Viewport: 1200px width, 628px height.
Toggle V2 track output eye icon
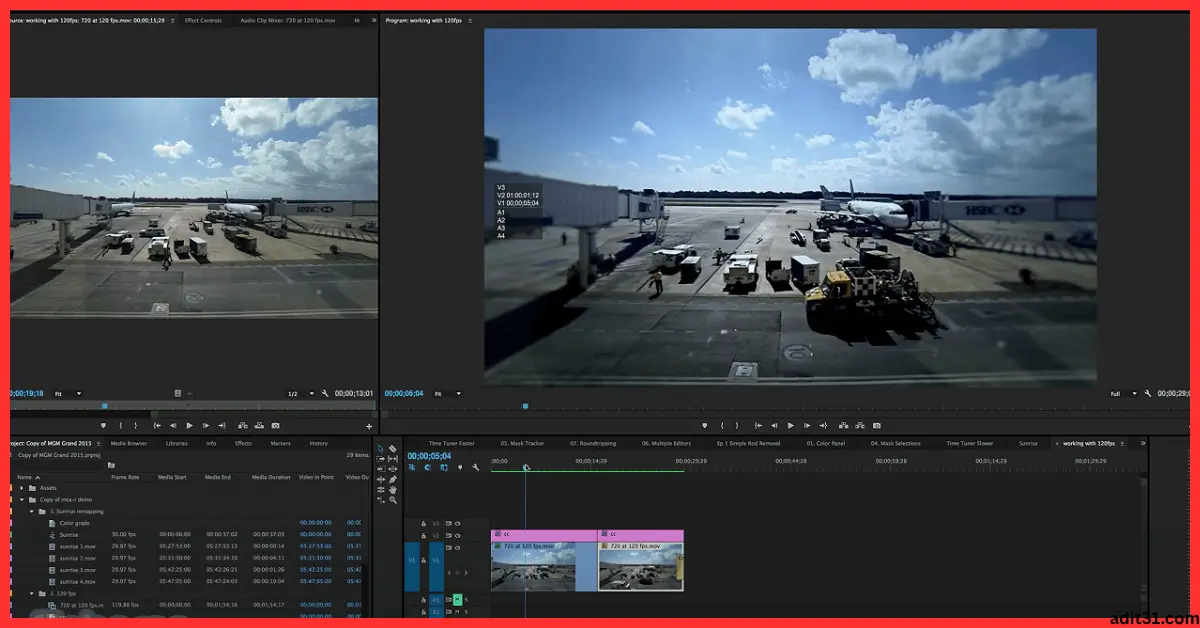[458, 536]
